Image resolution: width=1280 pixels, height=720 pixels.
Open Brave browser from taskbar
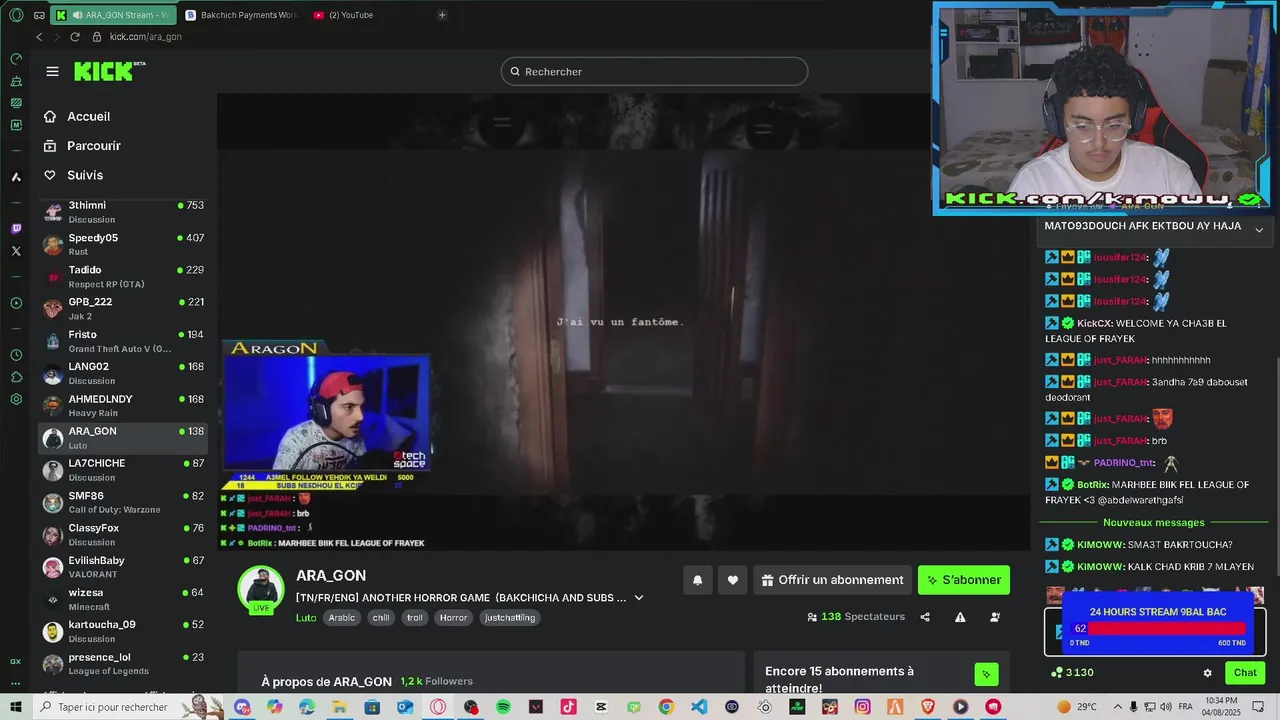click(x=927, y=707)
